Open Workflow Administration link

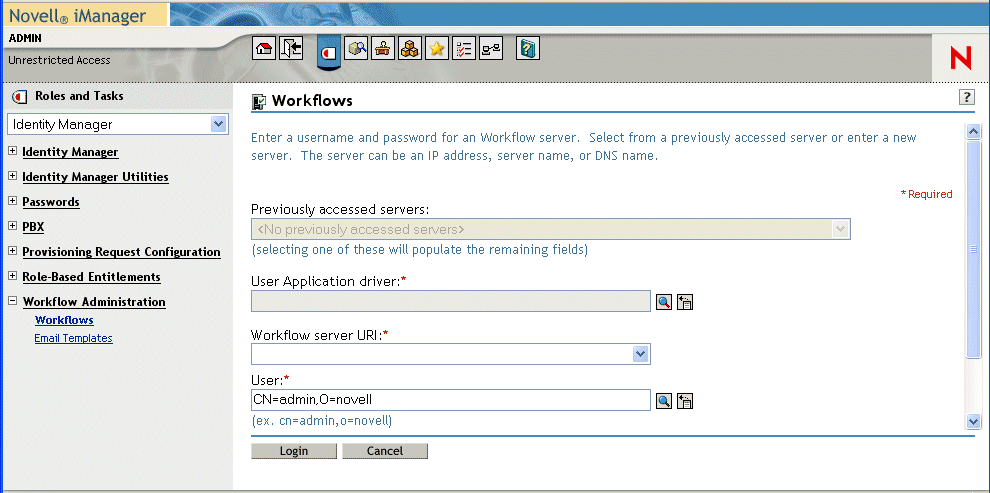(x=94, y=302)
